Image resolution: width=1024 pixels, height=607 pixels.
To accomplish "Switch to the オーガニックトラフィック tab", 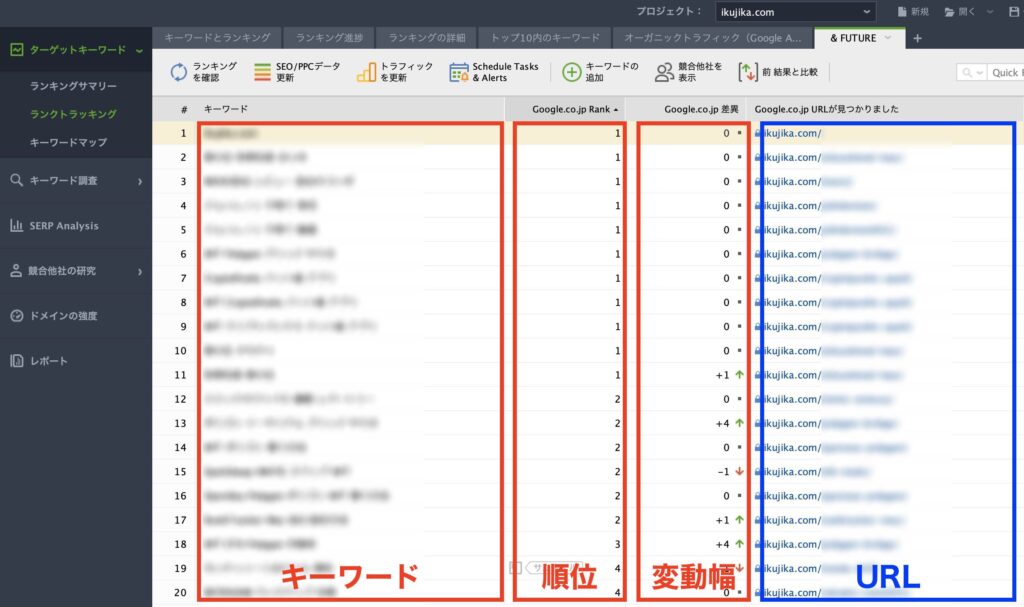I will (712, 38).
